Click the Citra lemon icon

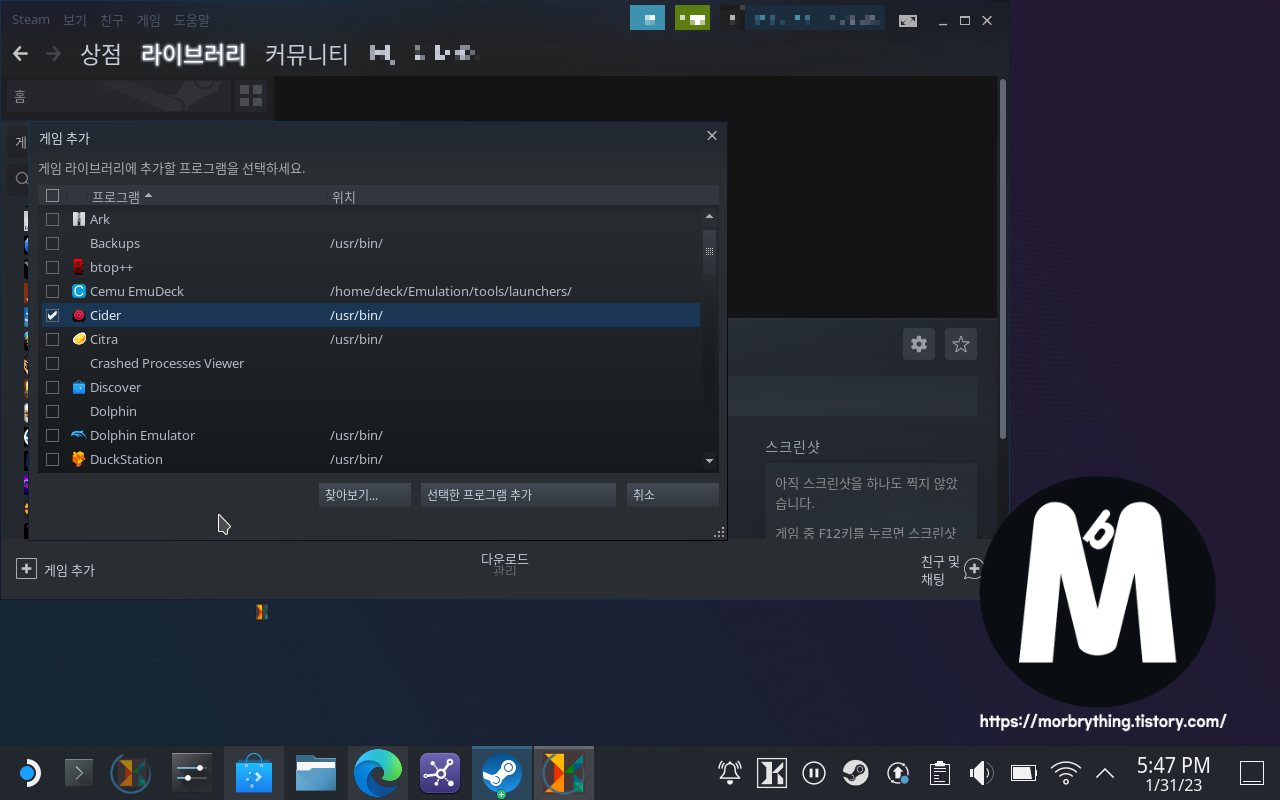[79, 339]
